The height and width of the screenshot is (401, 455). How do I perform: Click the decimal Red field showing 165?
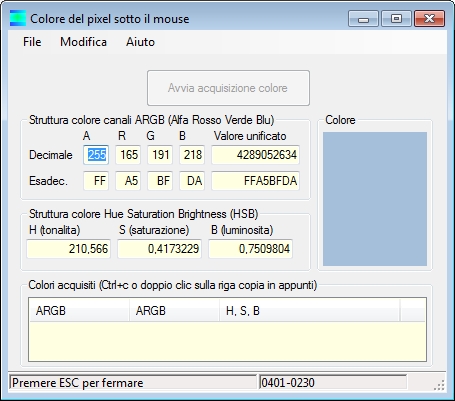pyautogui.click(x=128, y=155)
